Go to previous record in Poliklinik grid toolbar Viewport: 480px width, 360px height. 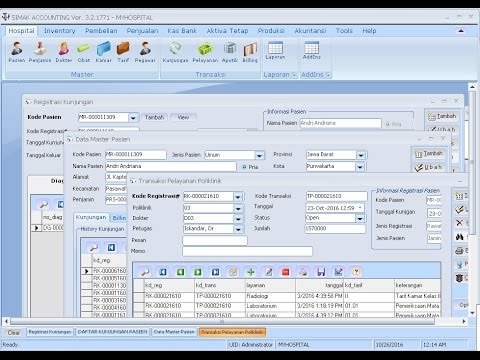(x=180, y=272)
